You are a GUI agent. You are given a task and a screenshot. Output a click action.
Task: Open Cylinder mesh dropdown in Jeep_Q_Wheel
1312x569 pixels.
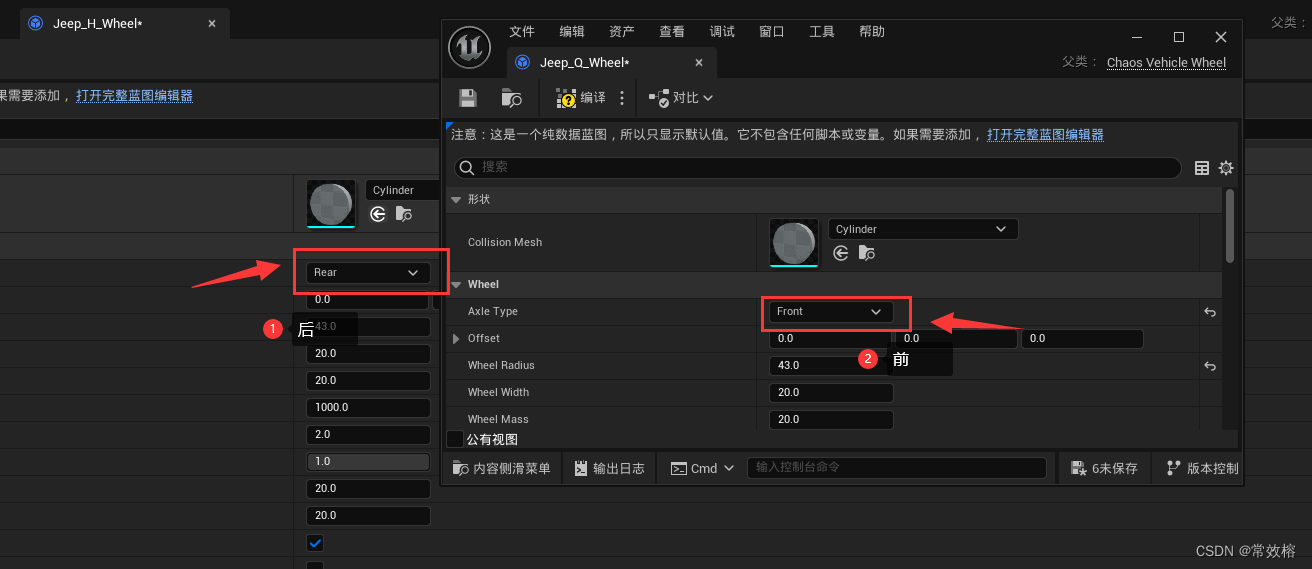click(923, 229)
